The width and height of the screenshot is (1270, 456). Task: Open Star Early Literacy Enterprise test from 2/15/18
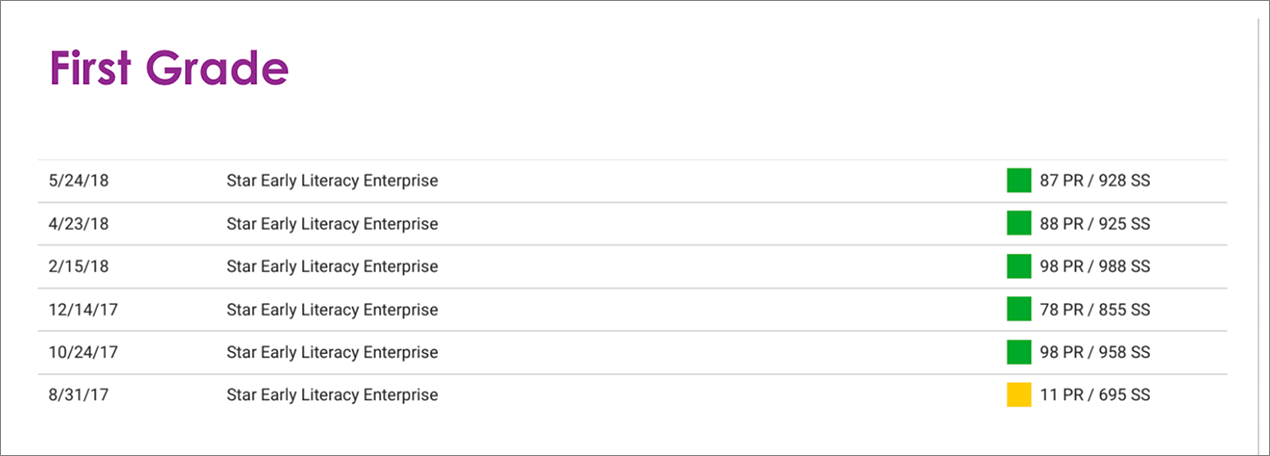coord(332,267)
